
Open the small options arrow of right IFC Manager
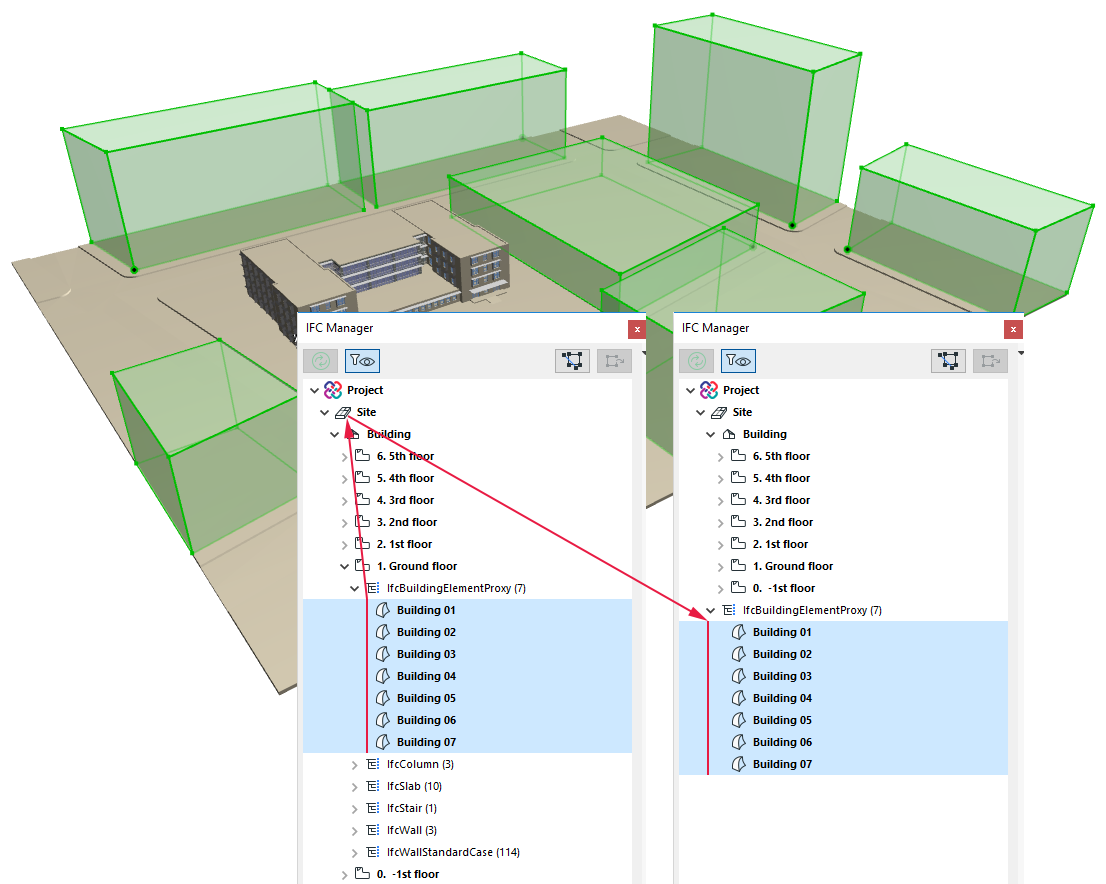tap(1020, 353)
